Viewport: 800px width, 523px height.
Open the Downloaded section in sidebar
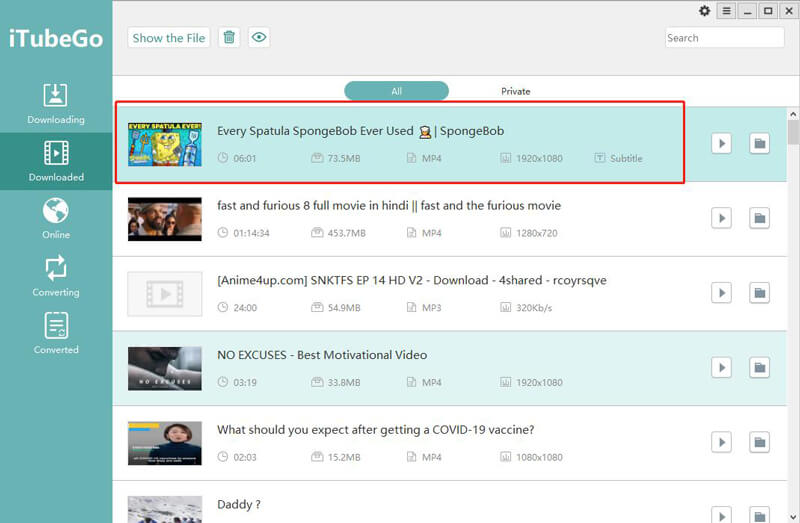[56, 161]
